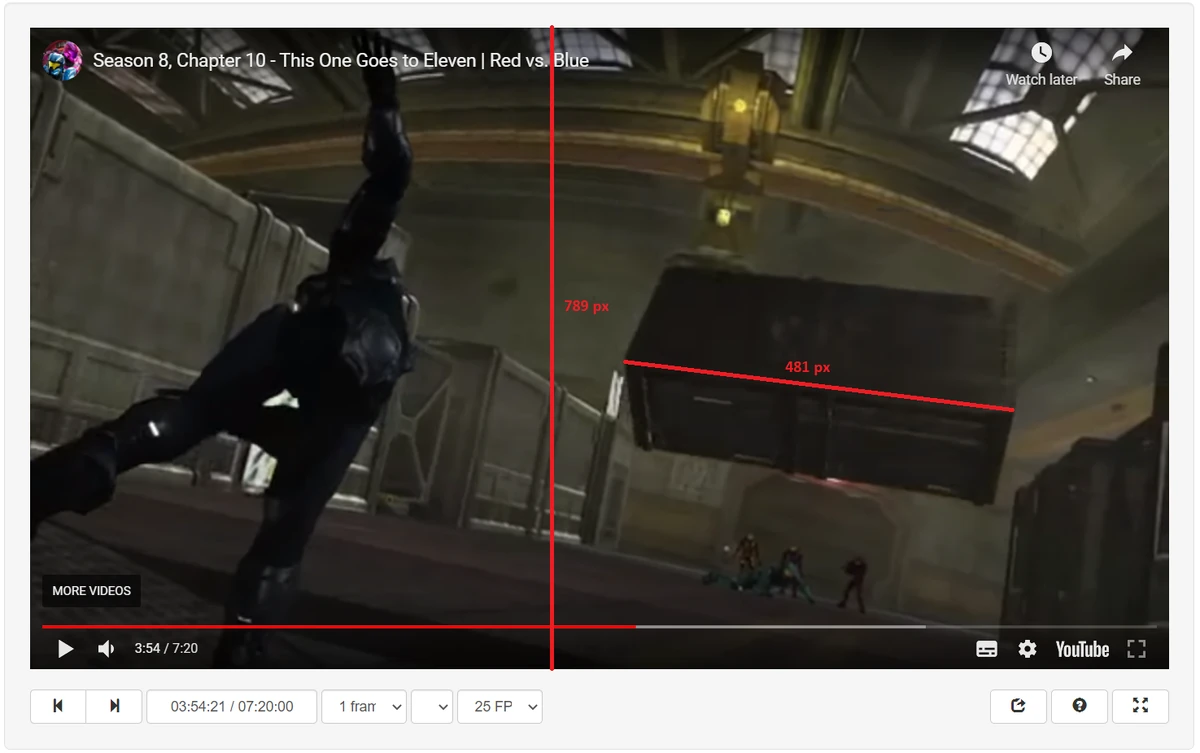The height and width of the screenshot is (753, 1200).
Task: Open the Red vs. Blue channel avatar
Action: (x=62, y=60)
